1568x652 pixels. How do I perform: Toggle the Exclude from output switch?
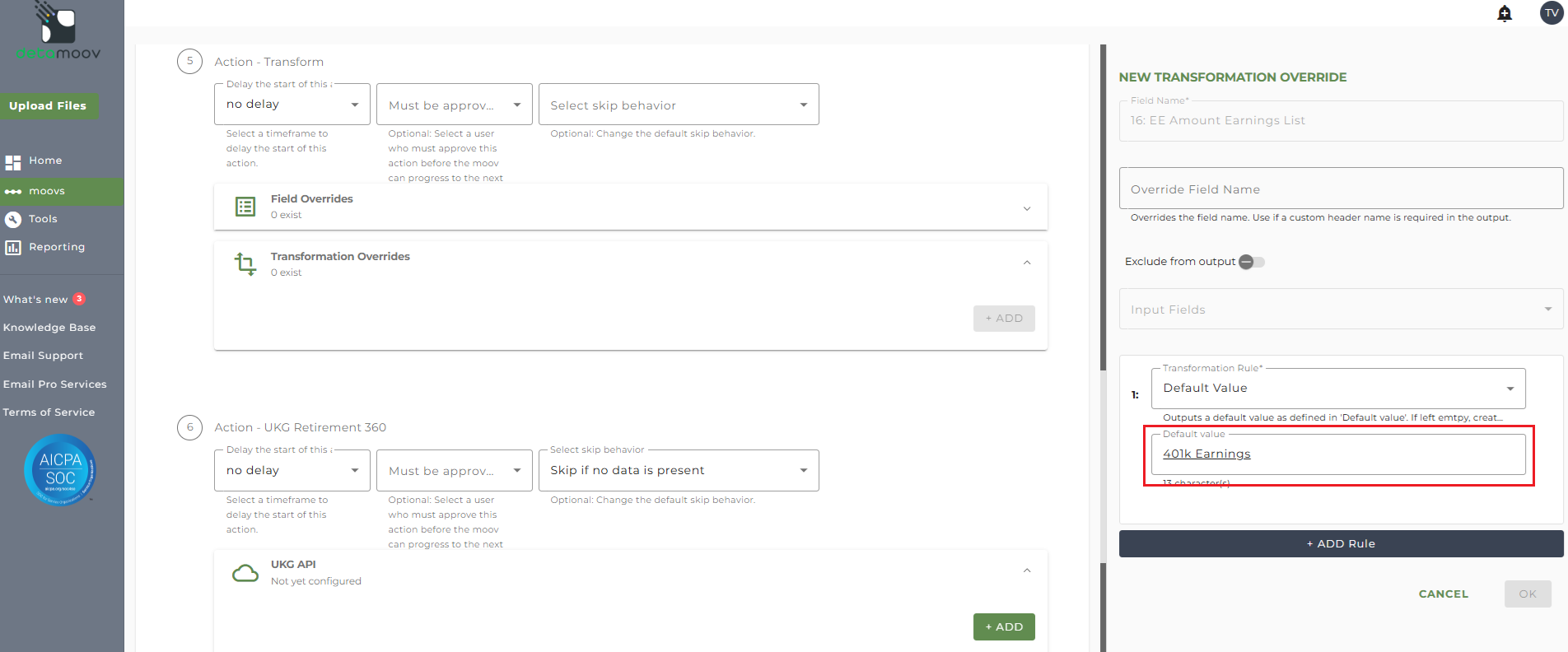(x=1251, y=262)
